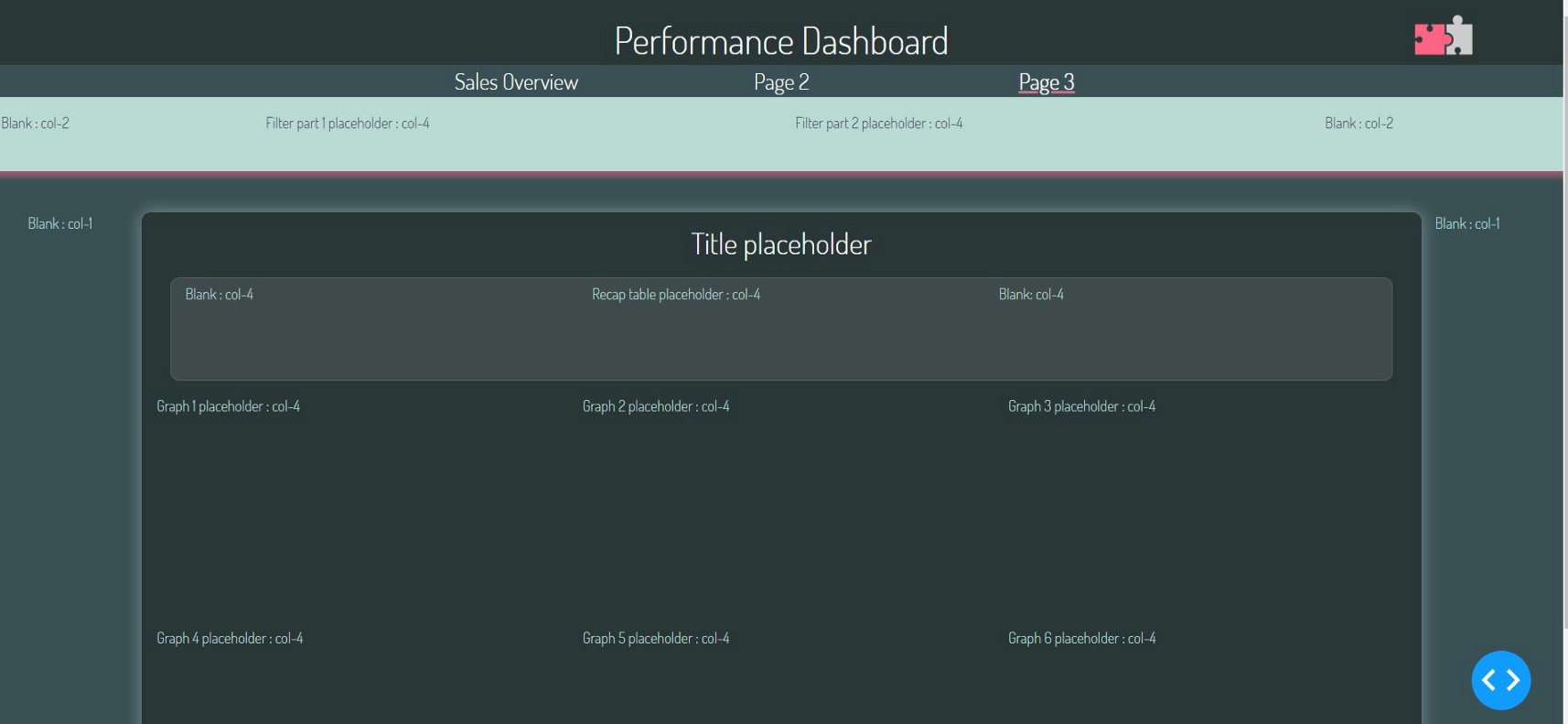Click Graph 4 placeholder text

click(x=230, y=639)
